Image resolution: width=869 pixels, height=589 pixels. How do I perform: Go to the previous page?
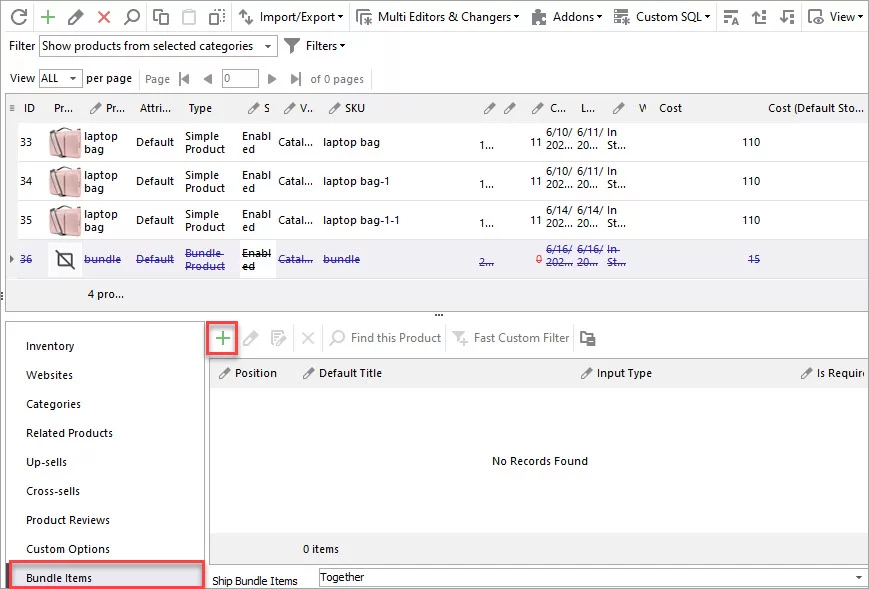[208, 79]
